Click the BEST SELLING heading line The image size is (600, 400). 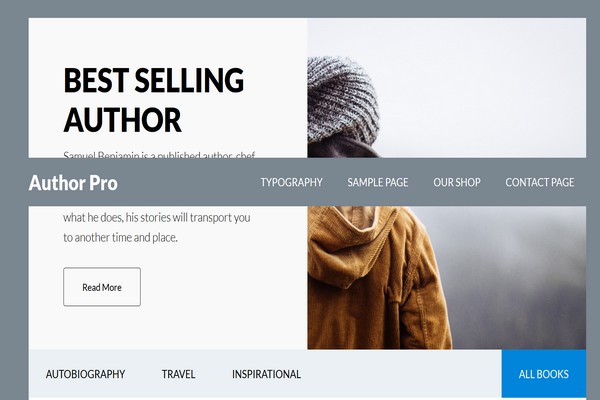(154, 80)
